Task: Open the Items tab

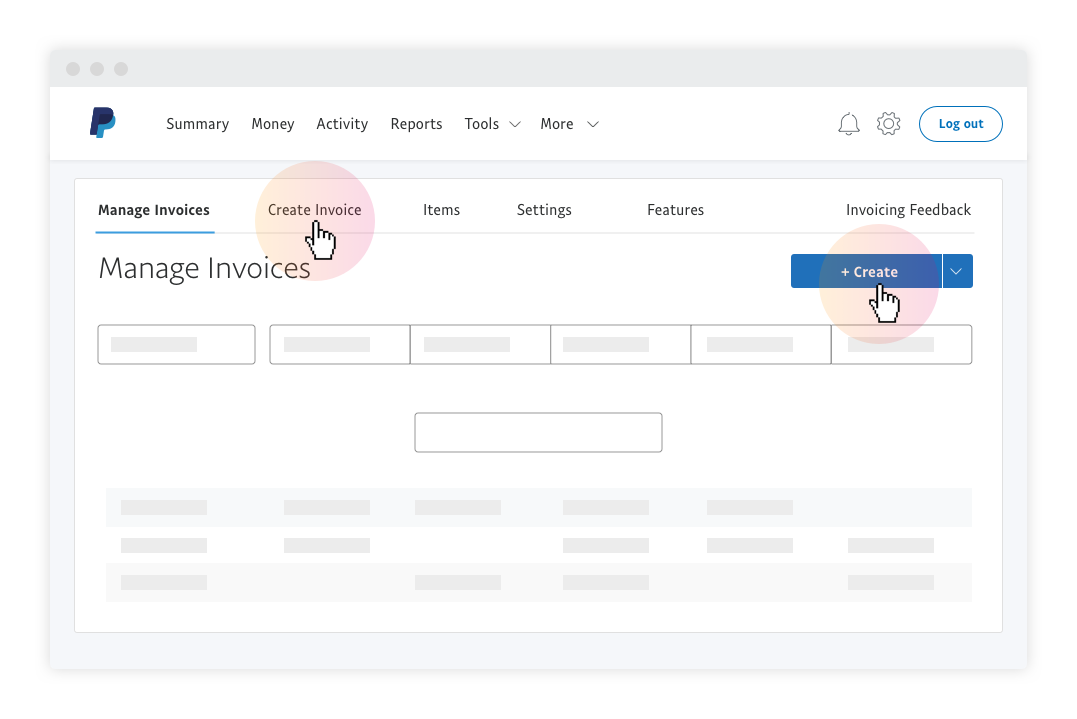Action: (x=441, y=210)
